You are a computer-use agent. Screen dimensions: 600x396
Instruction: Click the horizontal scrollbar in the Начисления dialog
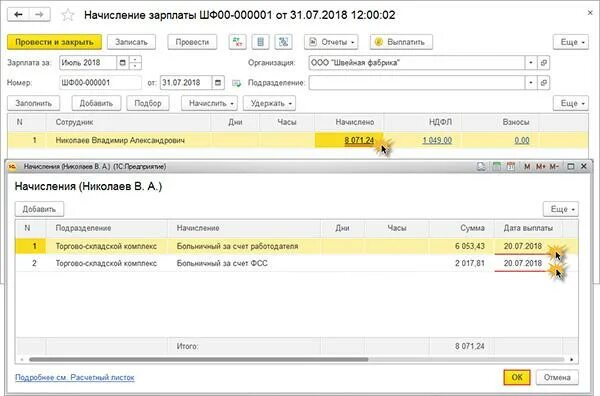198,360
